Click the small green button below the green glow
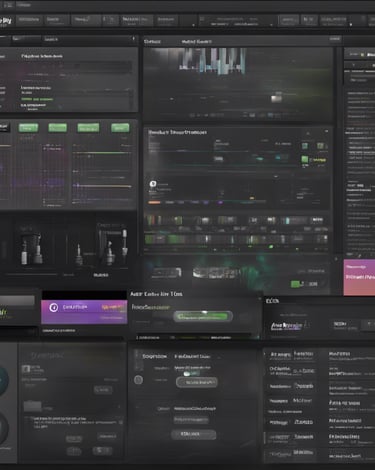Viewport: 375px width, 470px height. click(295, 284)
